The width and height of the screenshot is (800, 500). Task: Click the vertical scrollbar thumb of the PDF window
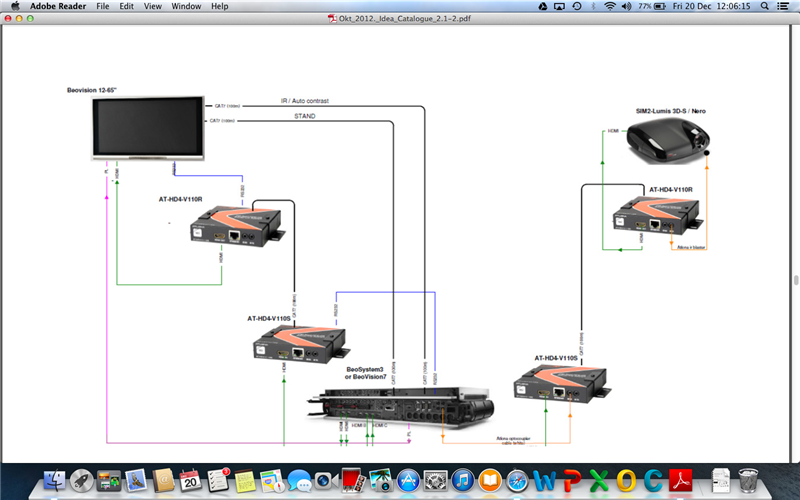pyautogui.click(x=795, y=280)
